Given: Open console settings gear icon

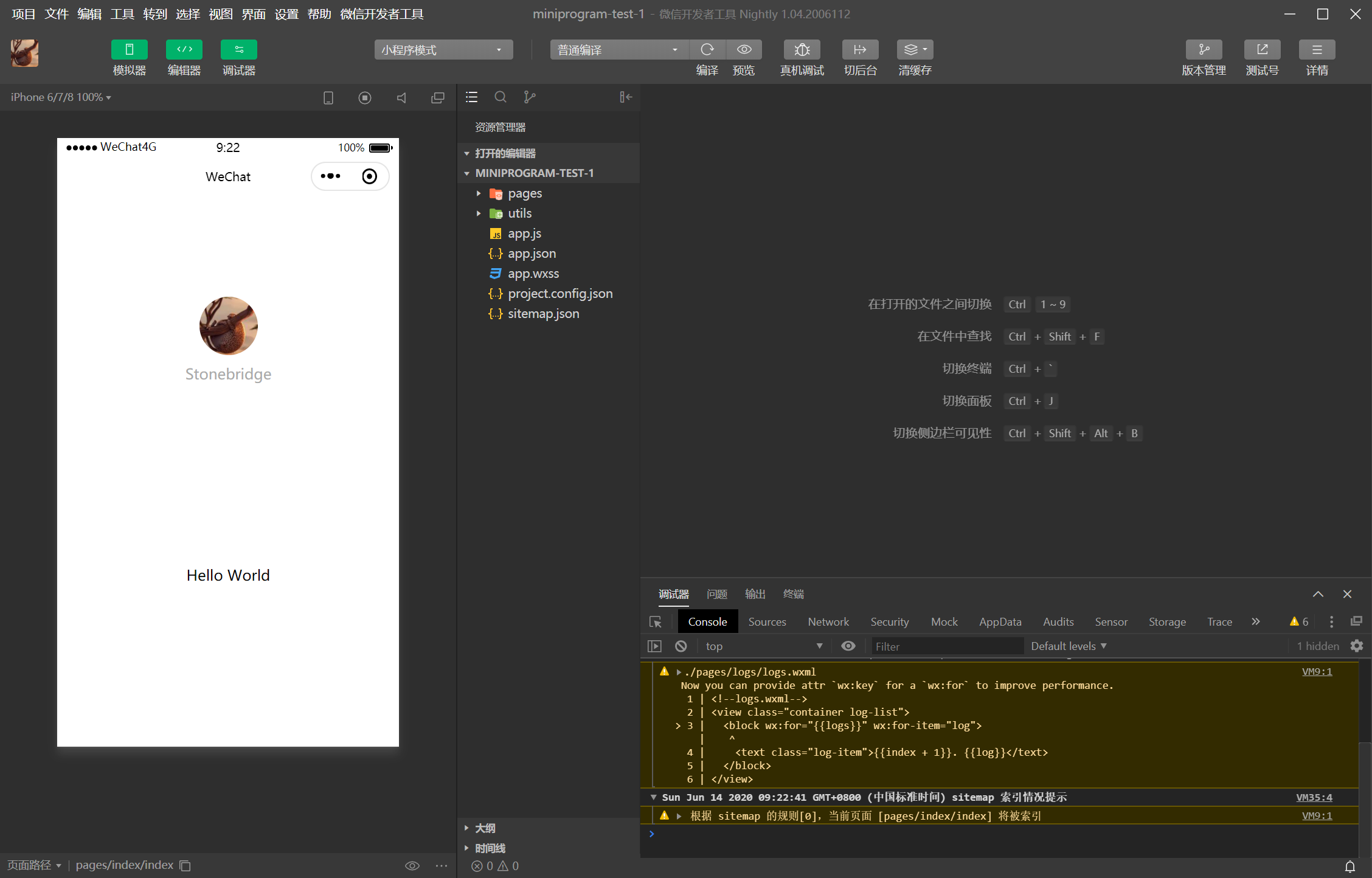Looking at the screenshot, I should click(1357, 646).
